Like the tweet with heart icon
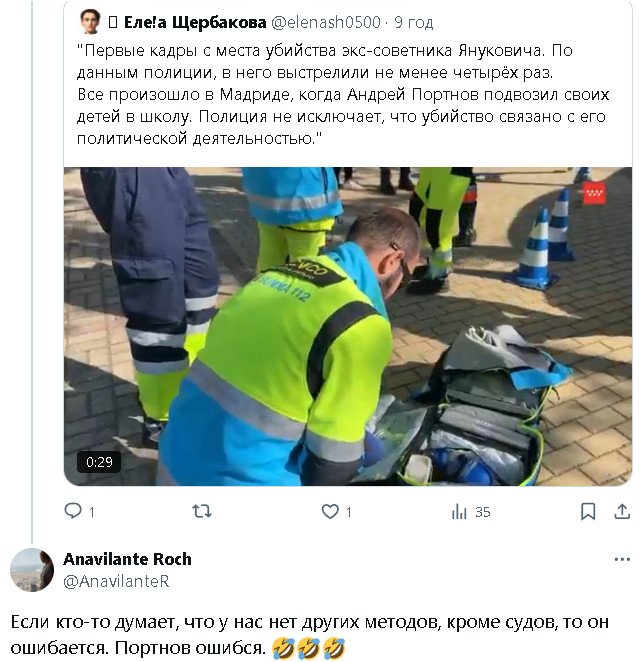This screenshot has width=640, height=662. 330,511
